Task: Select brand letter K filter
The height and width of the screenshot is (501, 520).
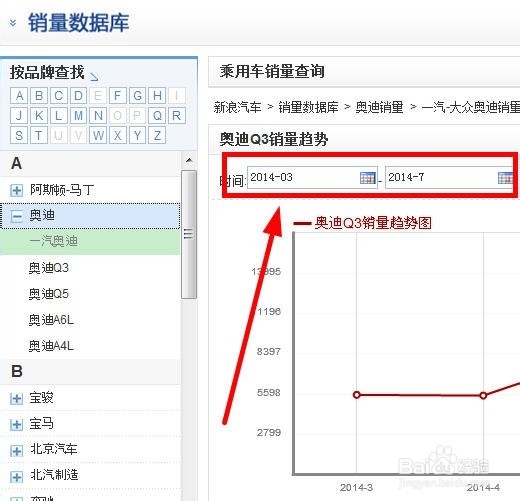Action: (39, 116)
